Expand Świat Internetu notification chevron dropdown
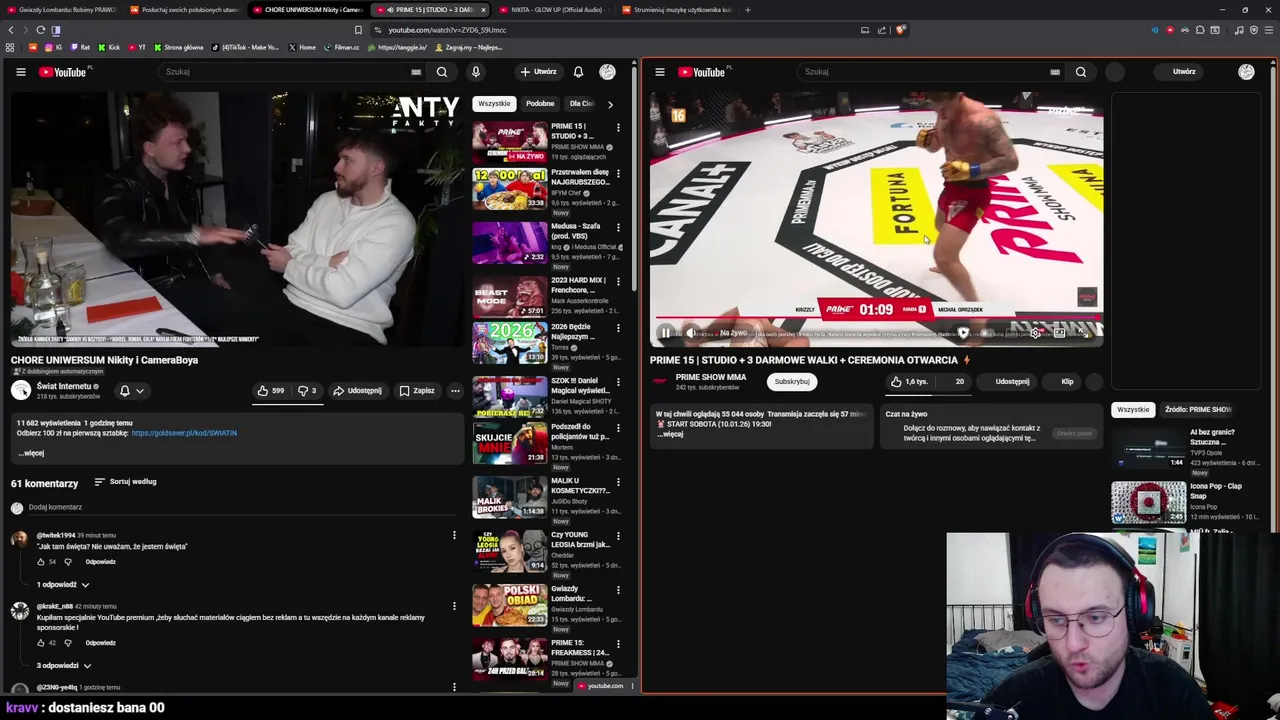Image resolution: width=1280 pixels, height=720 pixels. coord(140,391)
